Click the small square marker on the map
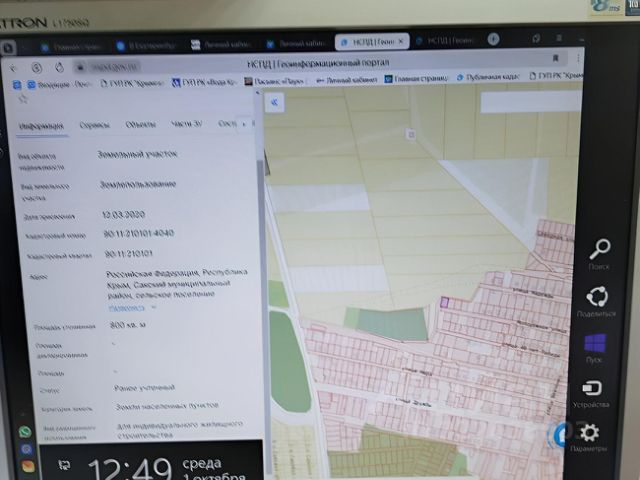 (x=411, y=134)
